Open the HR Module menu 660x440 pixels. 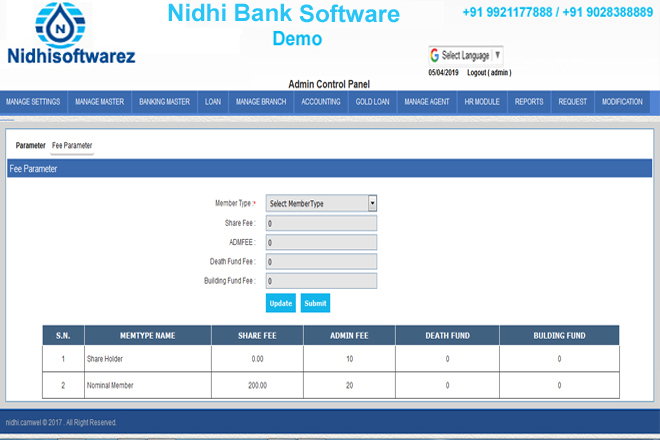(482, 102)
